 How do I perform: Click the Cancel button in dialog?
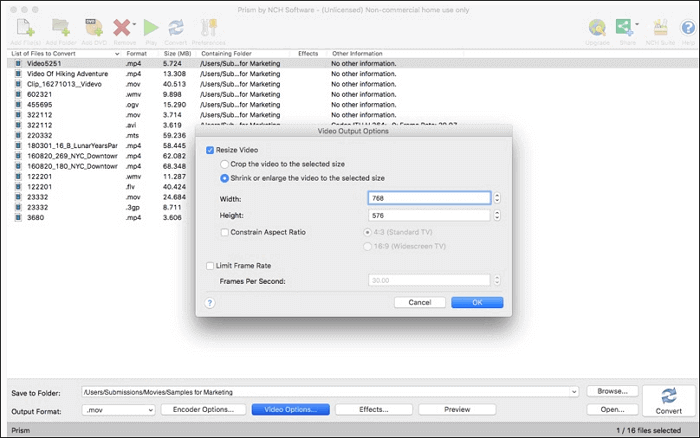(x=420, y=302)
